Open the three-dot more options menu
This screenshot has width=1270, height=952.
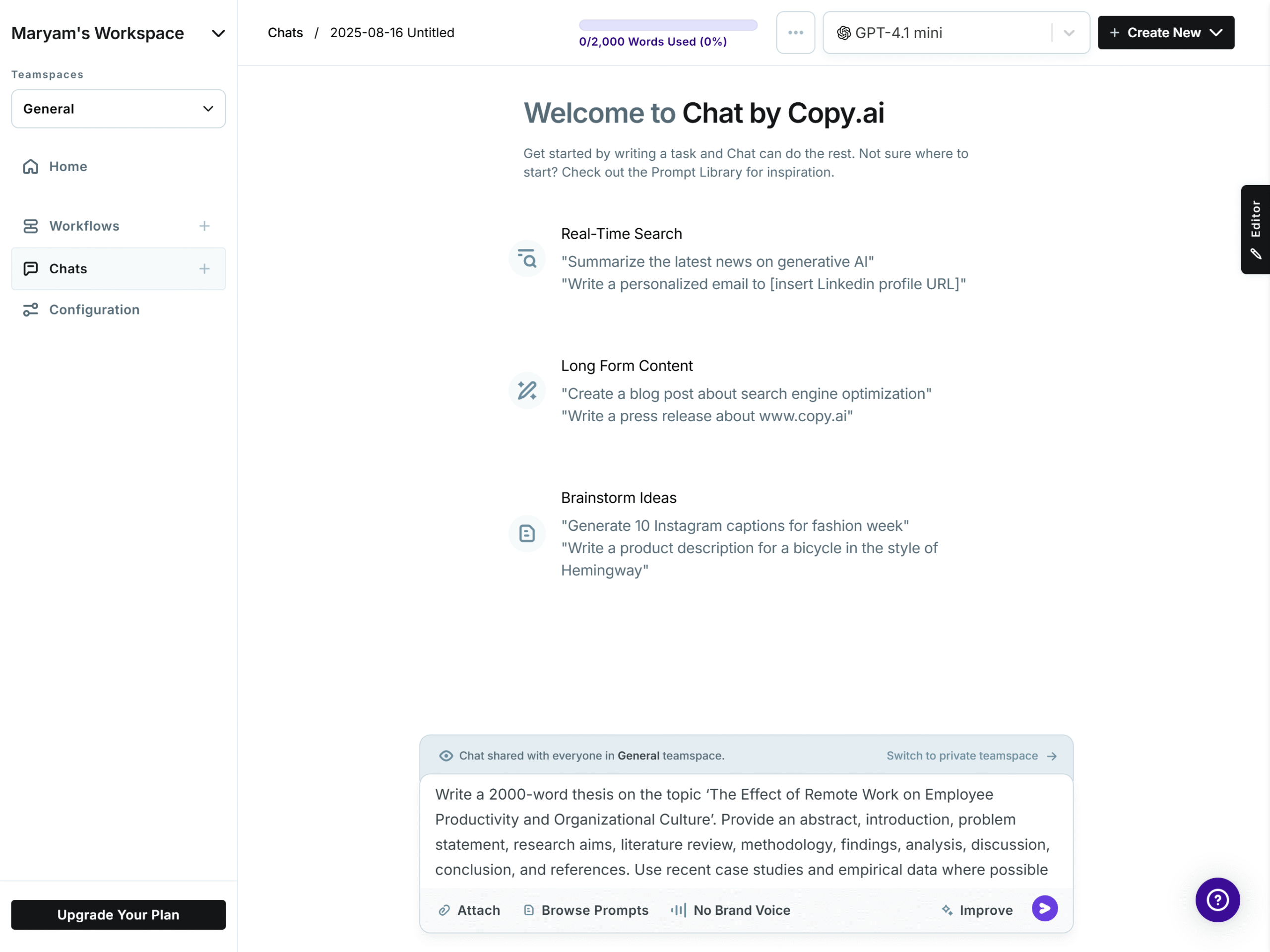click(795, 33)
